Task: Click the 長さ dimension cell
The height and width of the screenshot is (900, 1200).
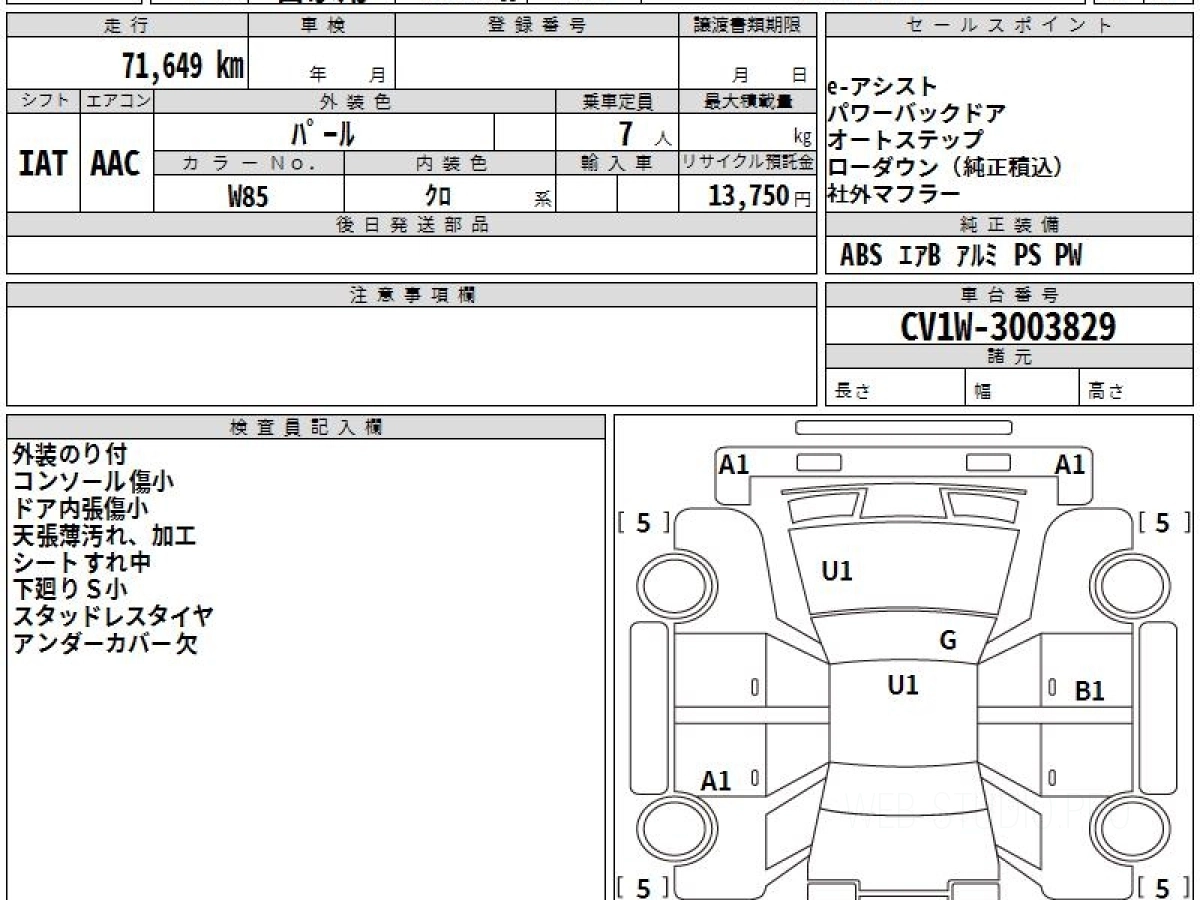Action: [x=896, y=388]
